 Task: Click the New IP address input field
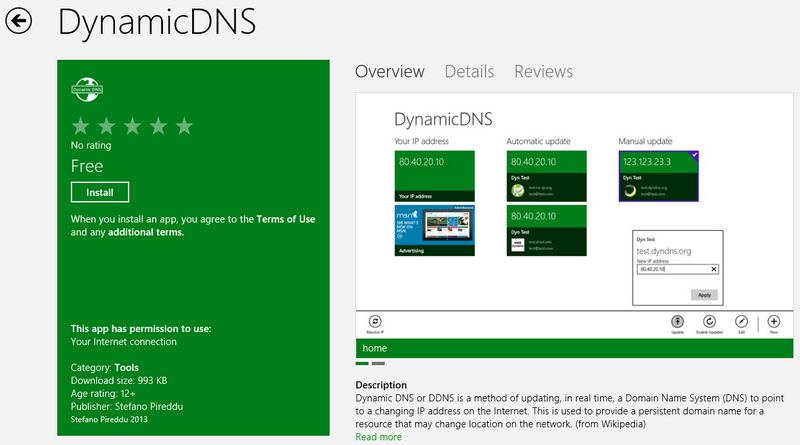[671, 270]
